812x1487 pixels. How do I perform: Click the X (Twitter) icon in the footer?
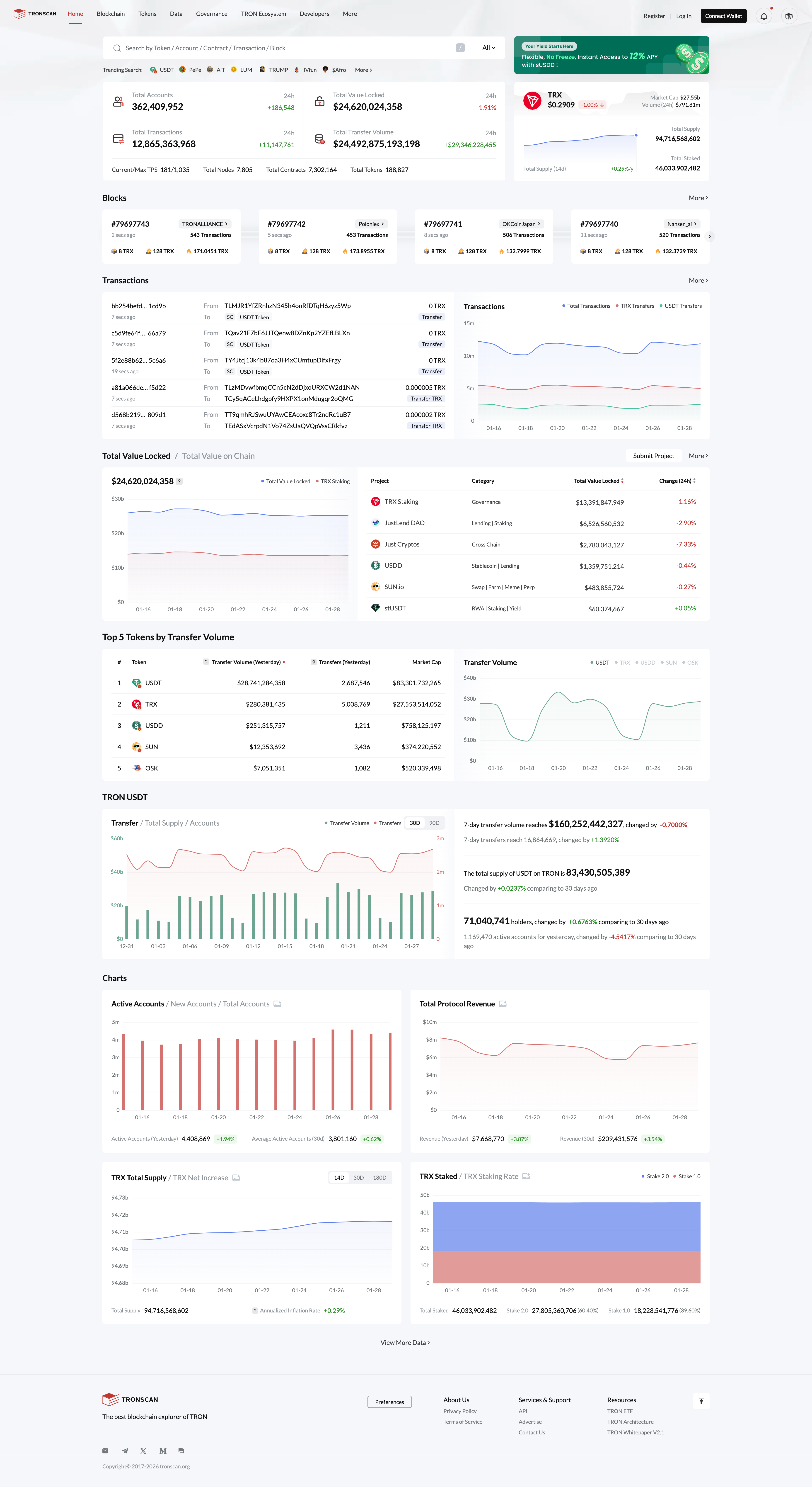pyautogui.click(x=144, y=1451)
